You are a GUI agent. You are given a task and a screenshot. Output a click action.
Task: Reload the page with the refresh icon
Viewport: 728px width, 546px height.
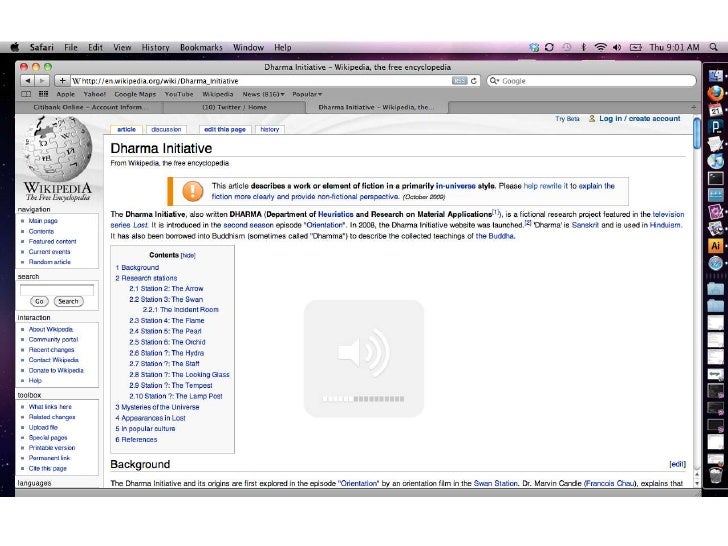coord(474,81)
